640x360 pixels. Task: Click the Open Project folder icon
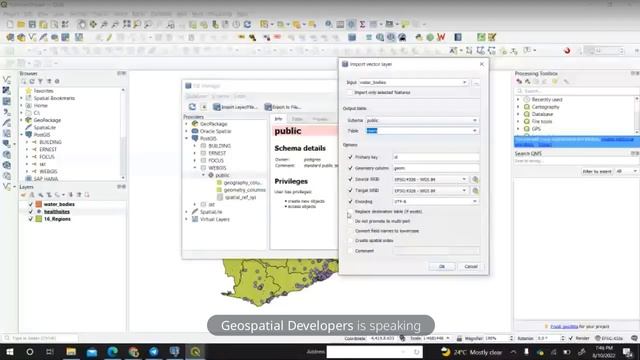pos(21,24)
